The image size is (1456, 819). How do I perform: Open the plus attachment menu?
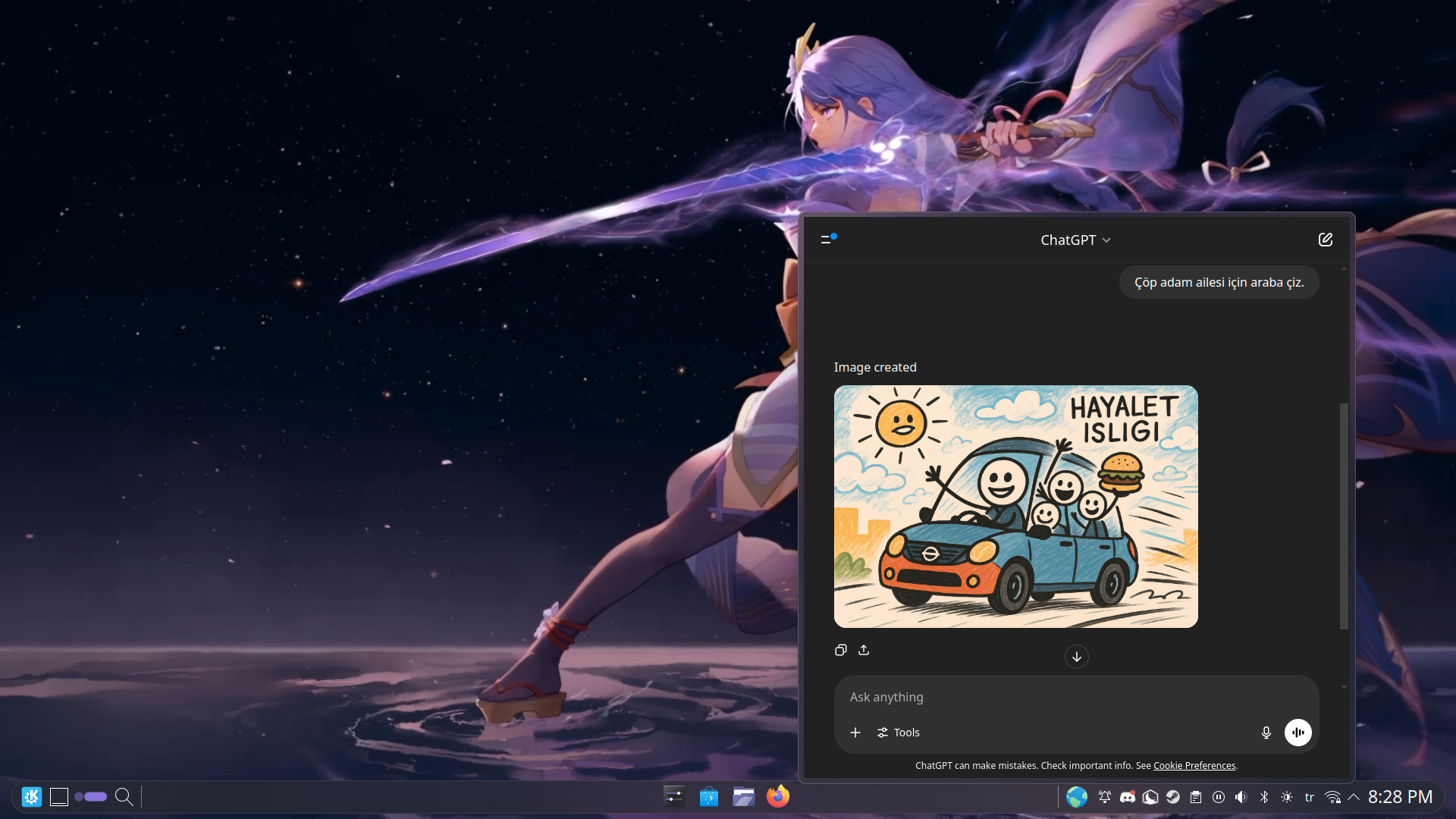(x=855, y=733)
